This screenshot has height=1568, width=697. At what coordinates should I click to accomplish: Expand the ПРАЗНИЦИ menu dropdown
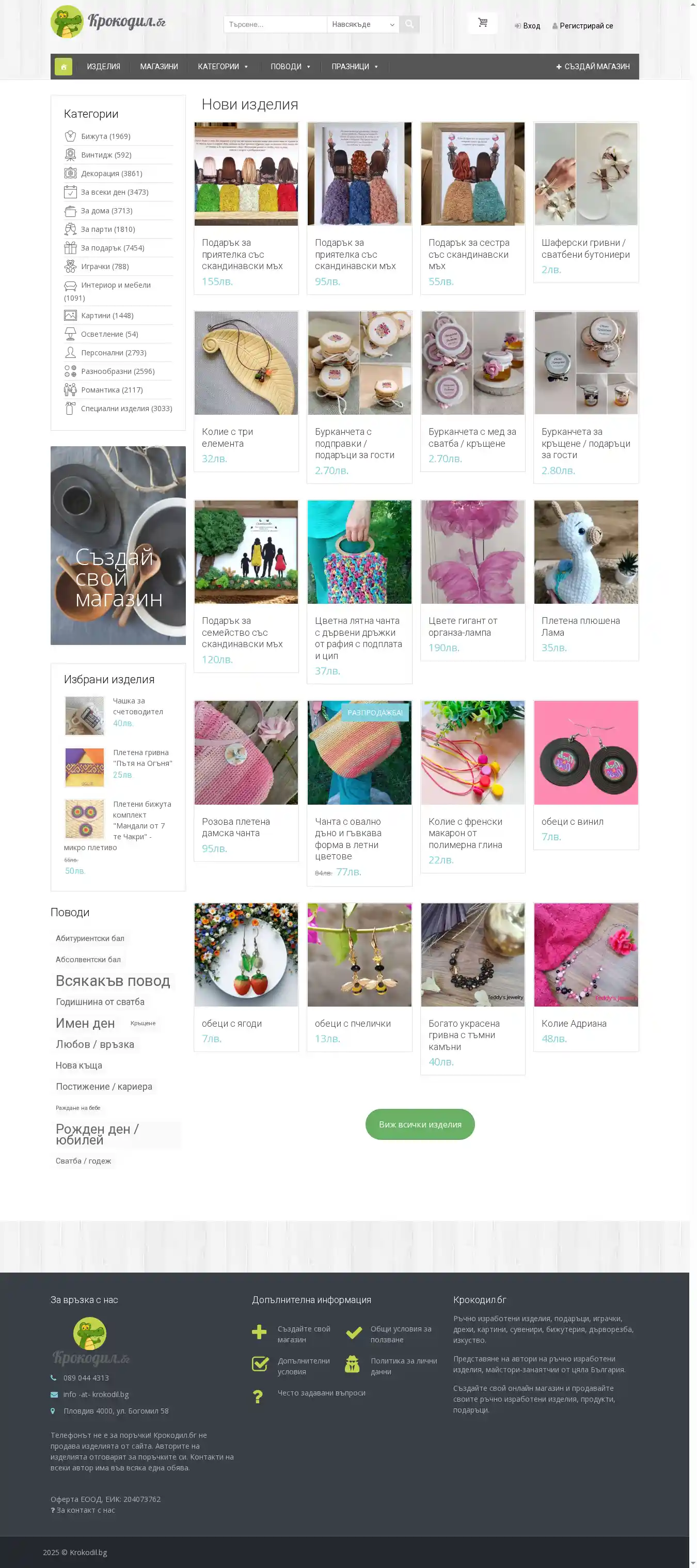coord(355,66)
